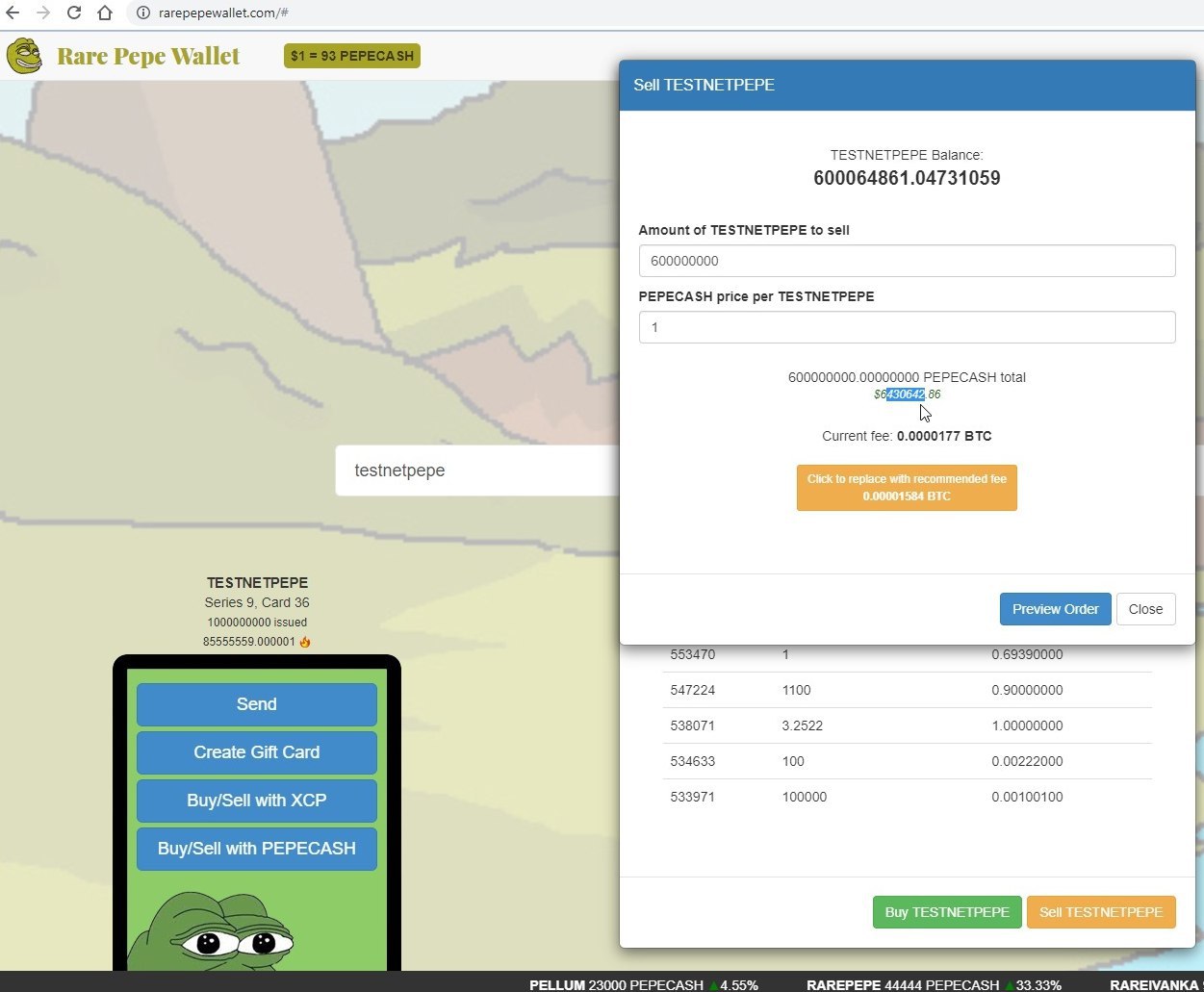Click 1000000000 issued text
1204x992 pixels.
(x=257, y=623)
